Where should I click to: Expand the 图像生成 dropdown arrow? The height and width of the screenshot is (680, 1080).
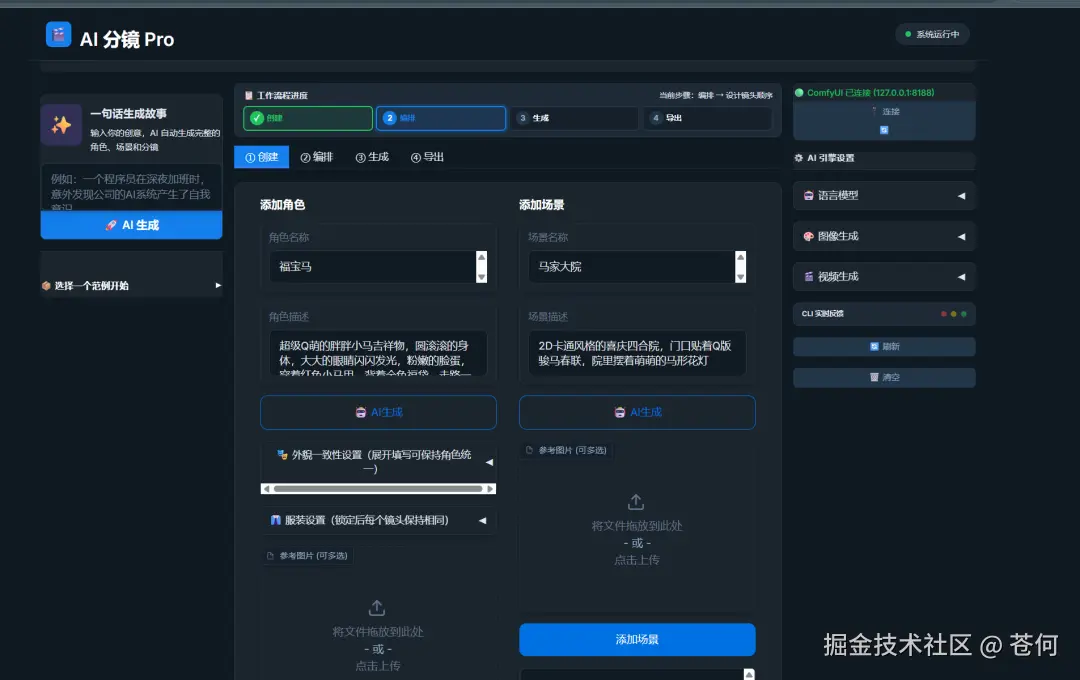[964, 236]
